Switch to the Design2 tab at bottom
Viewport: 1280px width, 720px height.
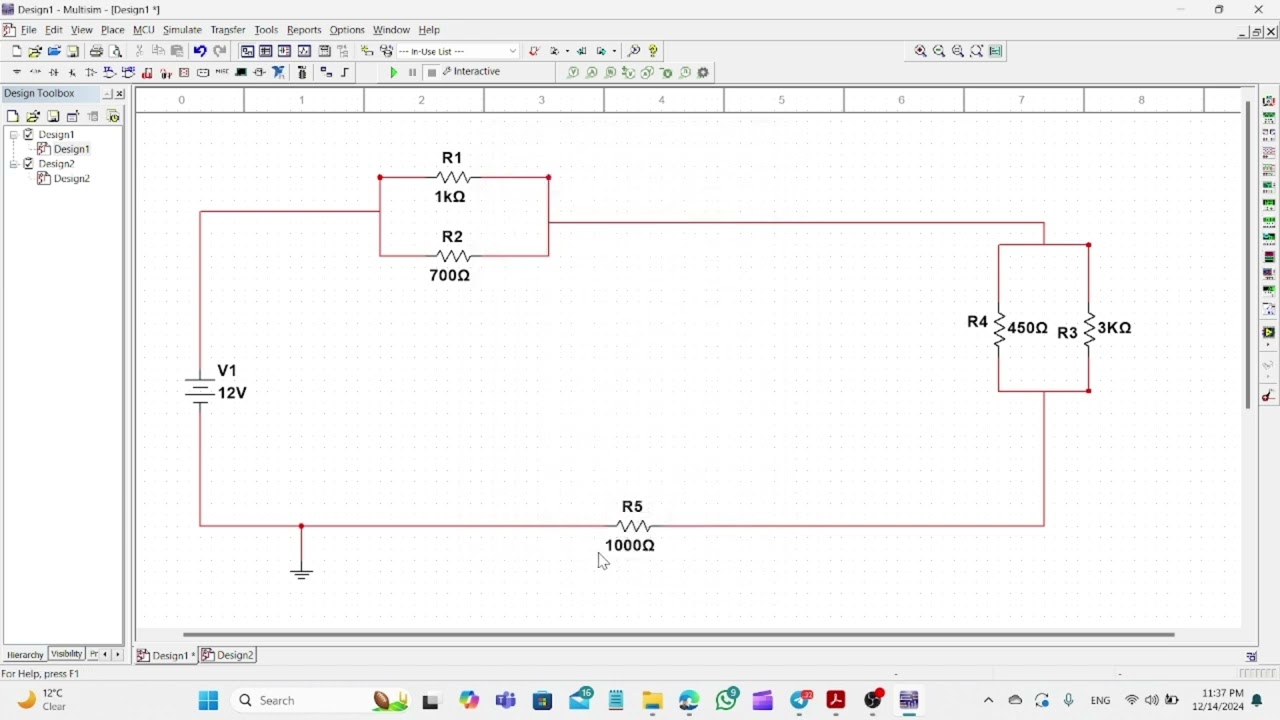pos(228,655)
